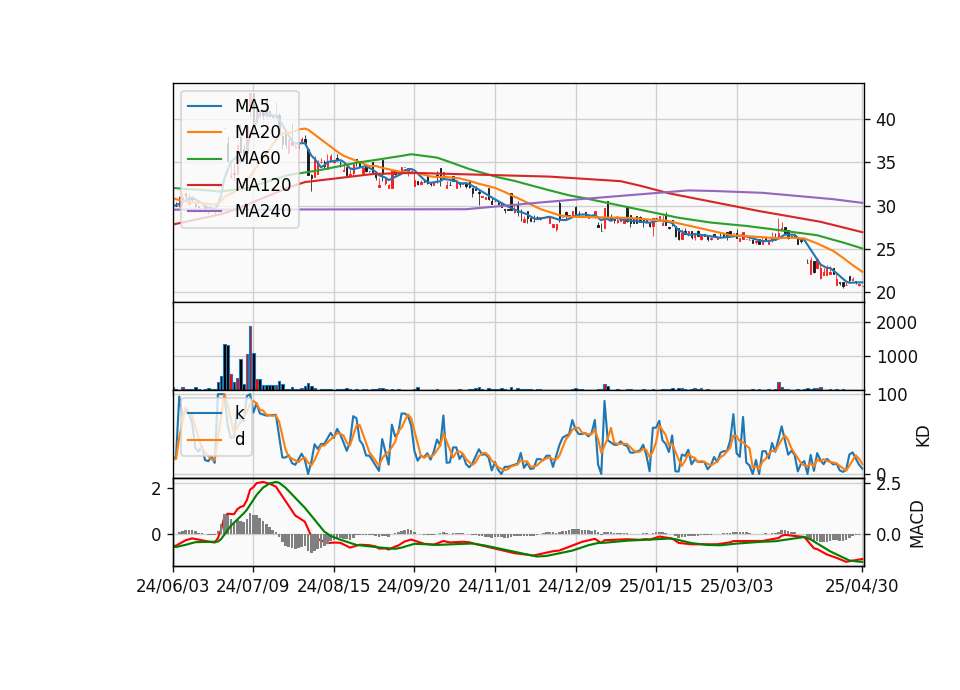Click the MACD axis title
This screenshot has width=960, height=690.
(x=917, y=524)
